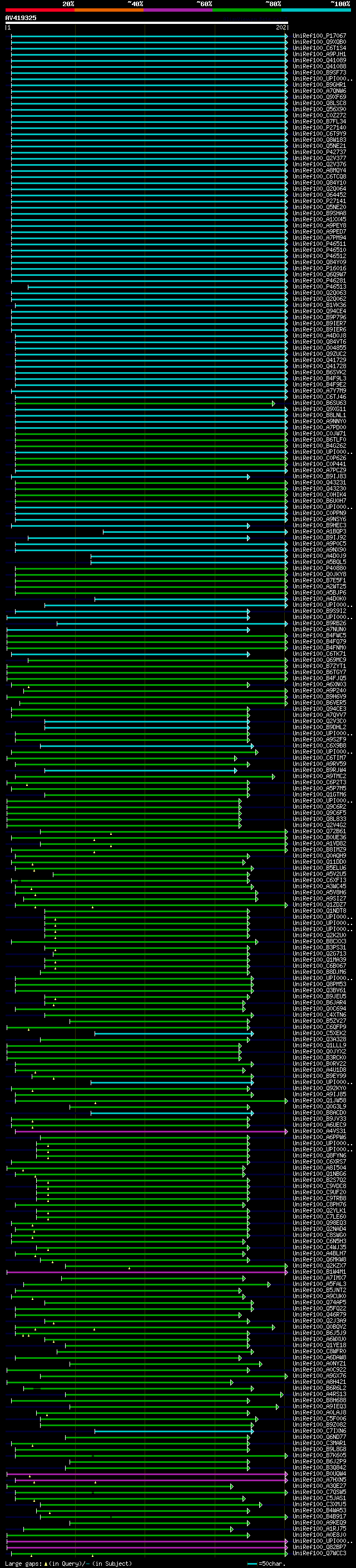Select hit label UniRef100_C6T1S4
Viewport: 356px width, 1568px height.
point(319,48)
